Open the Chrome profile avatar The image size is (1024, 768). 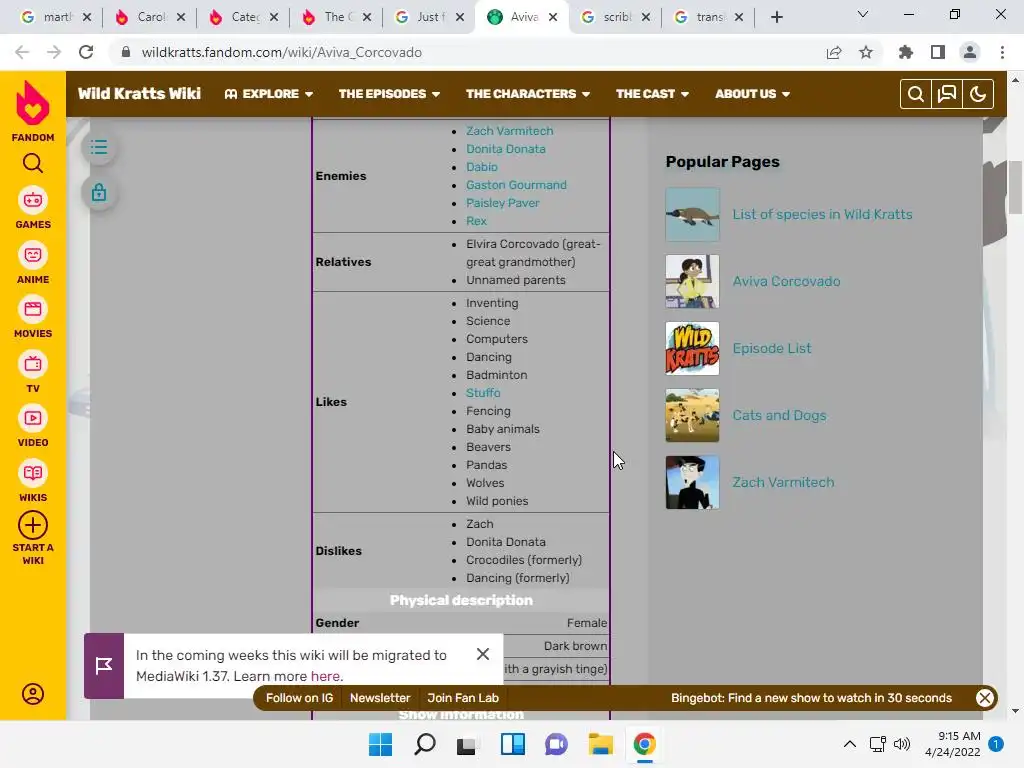point(970,52)
